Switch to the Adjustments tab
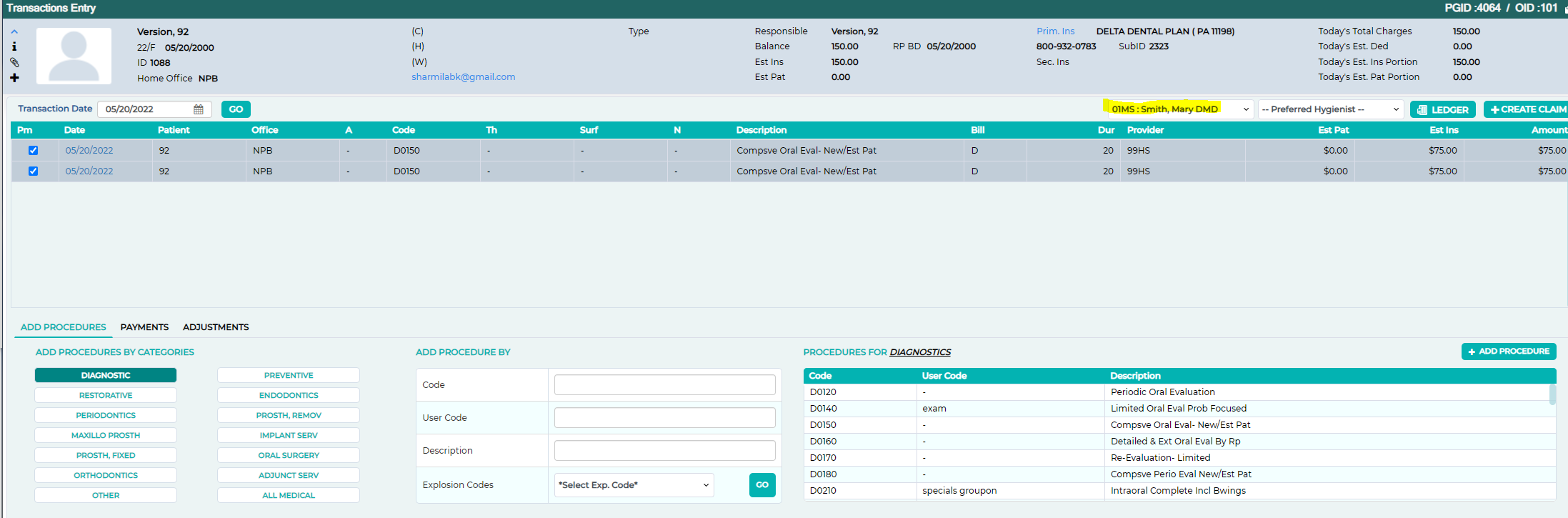 [x=216, y=327]
